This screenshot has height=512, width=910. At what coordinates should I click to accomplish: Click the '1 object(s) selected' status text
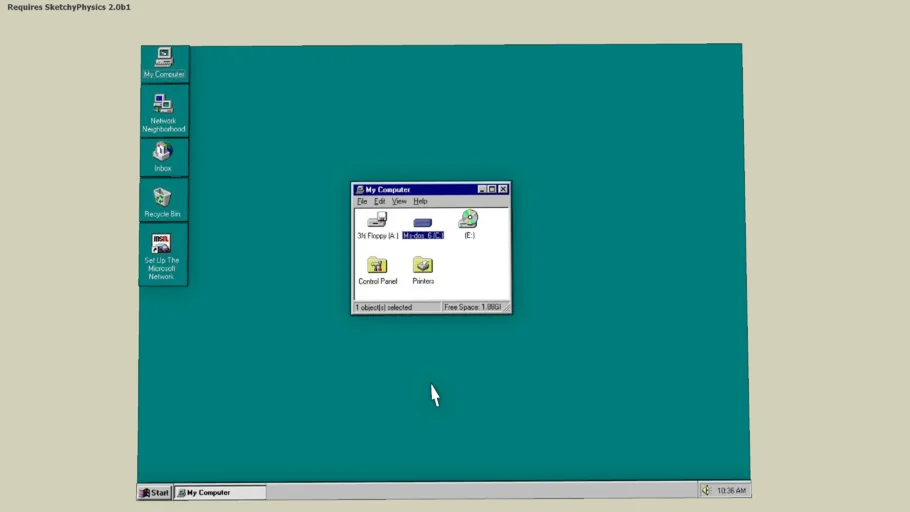coord(384,307)
